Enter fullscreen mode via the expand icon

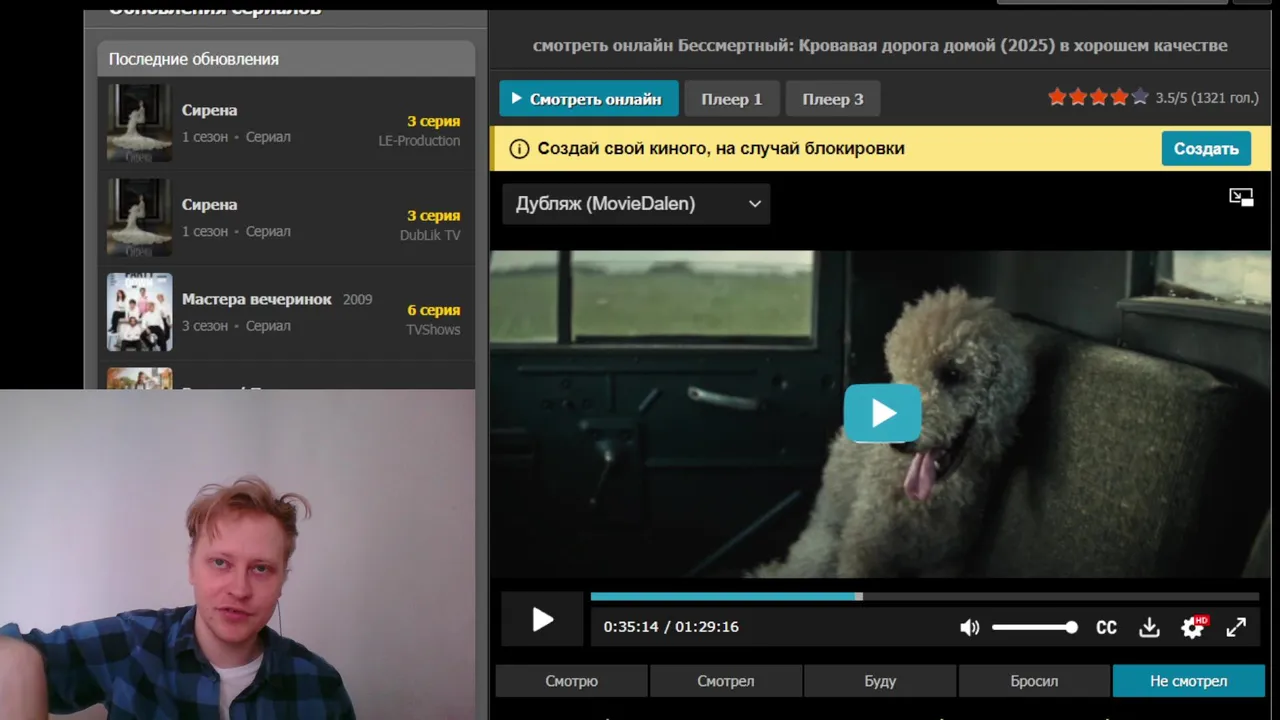[1236, 627]
